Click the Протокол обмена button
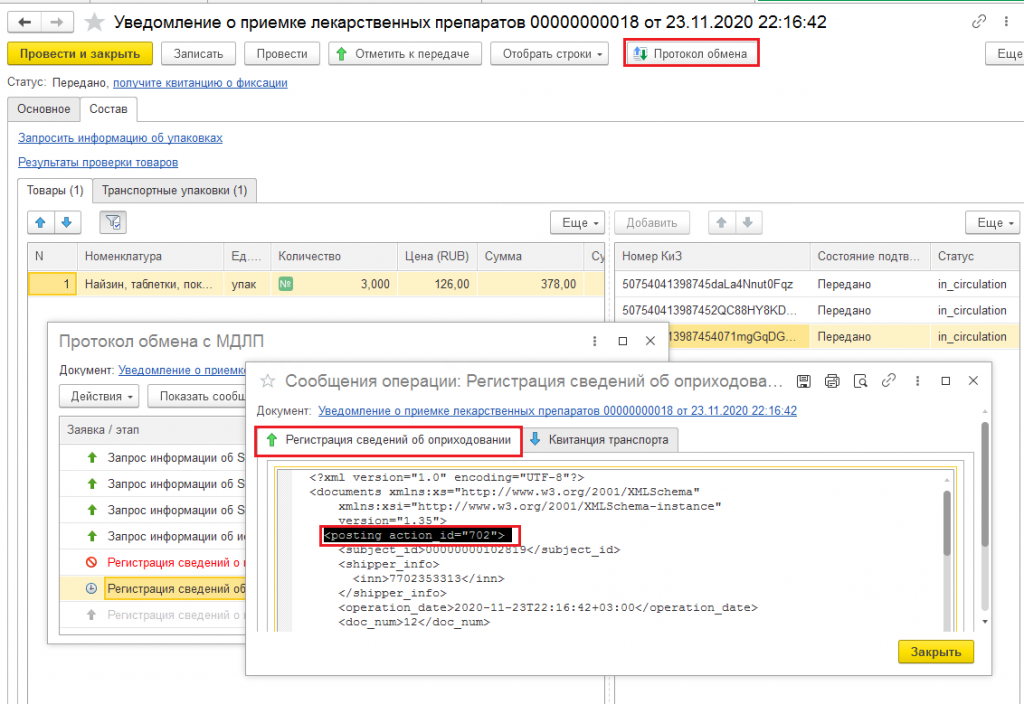The width and height of the screenshot is (1024, 704). 691,54
